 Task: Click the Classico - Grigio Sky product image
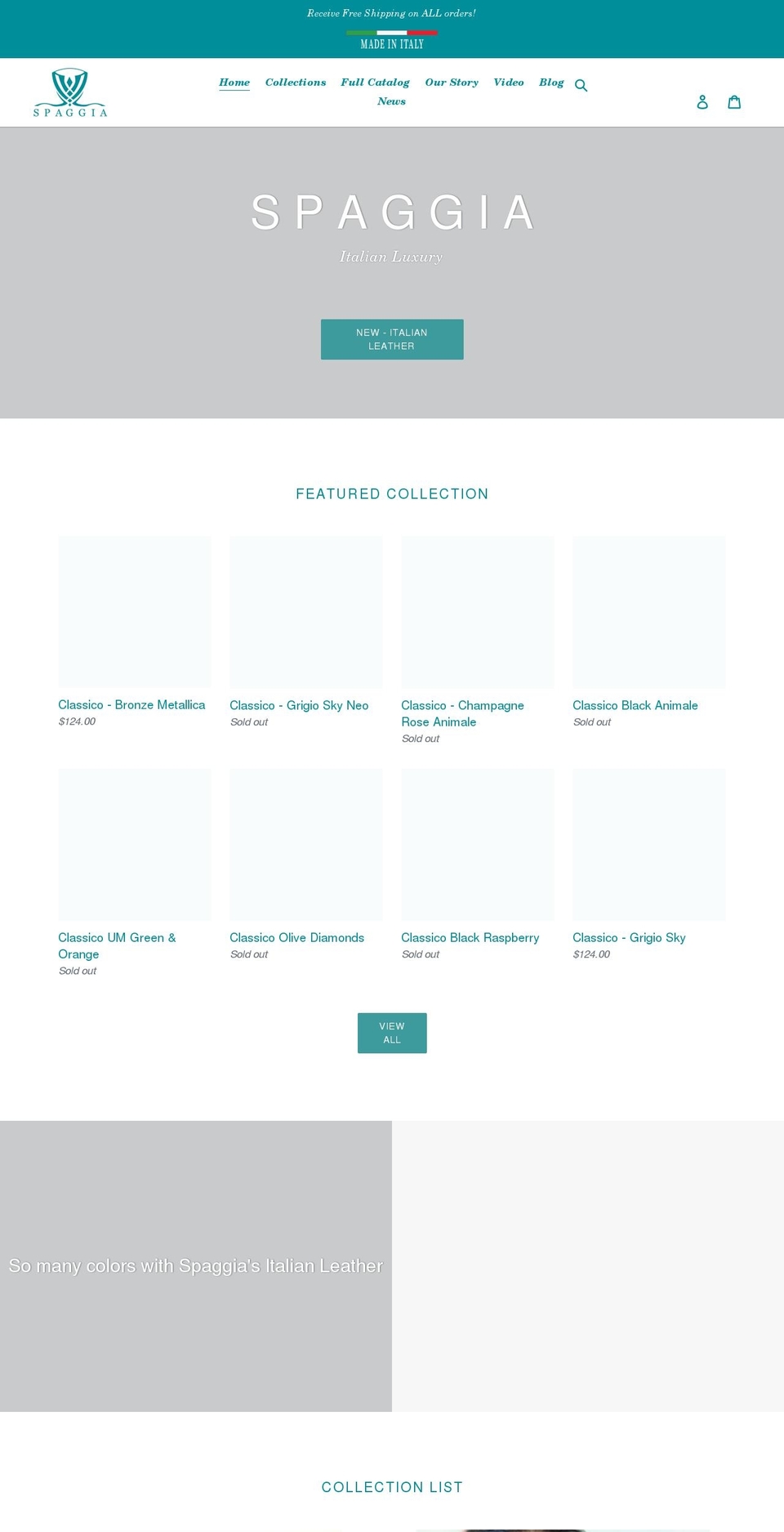649,844
